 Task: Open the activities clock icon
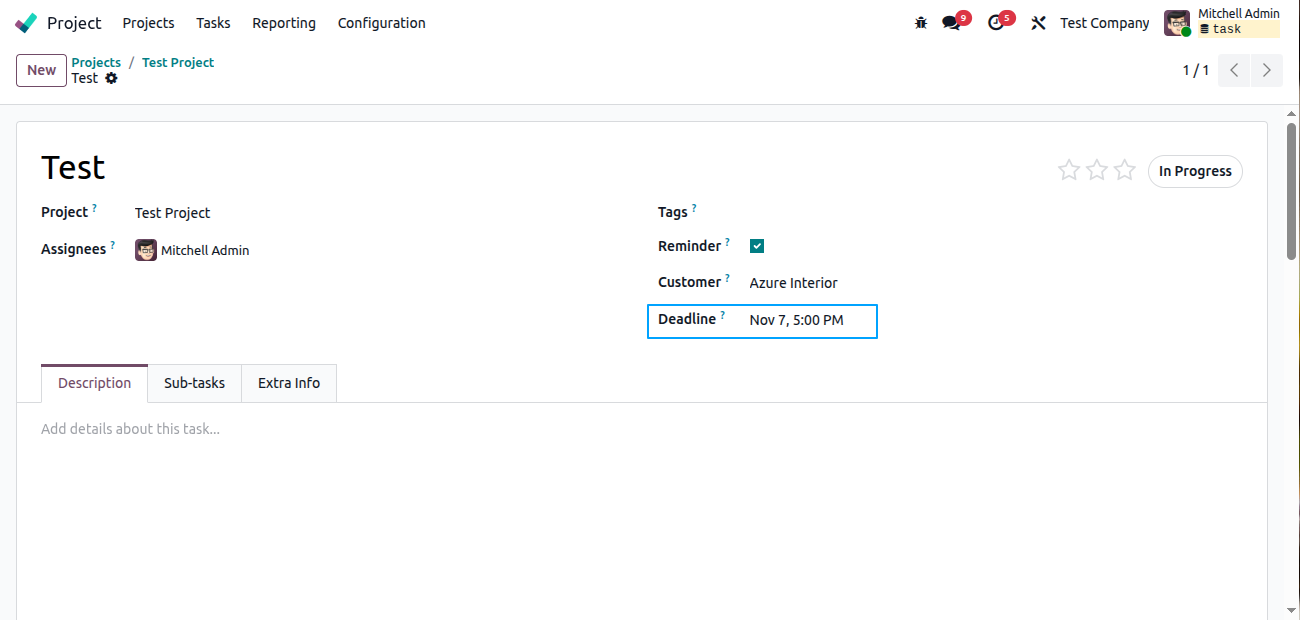pos(995,22)
